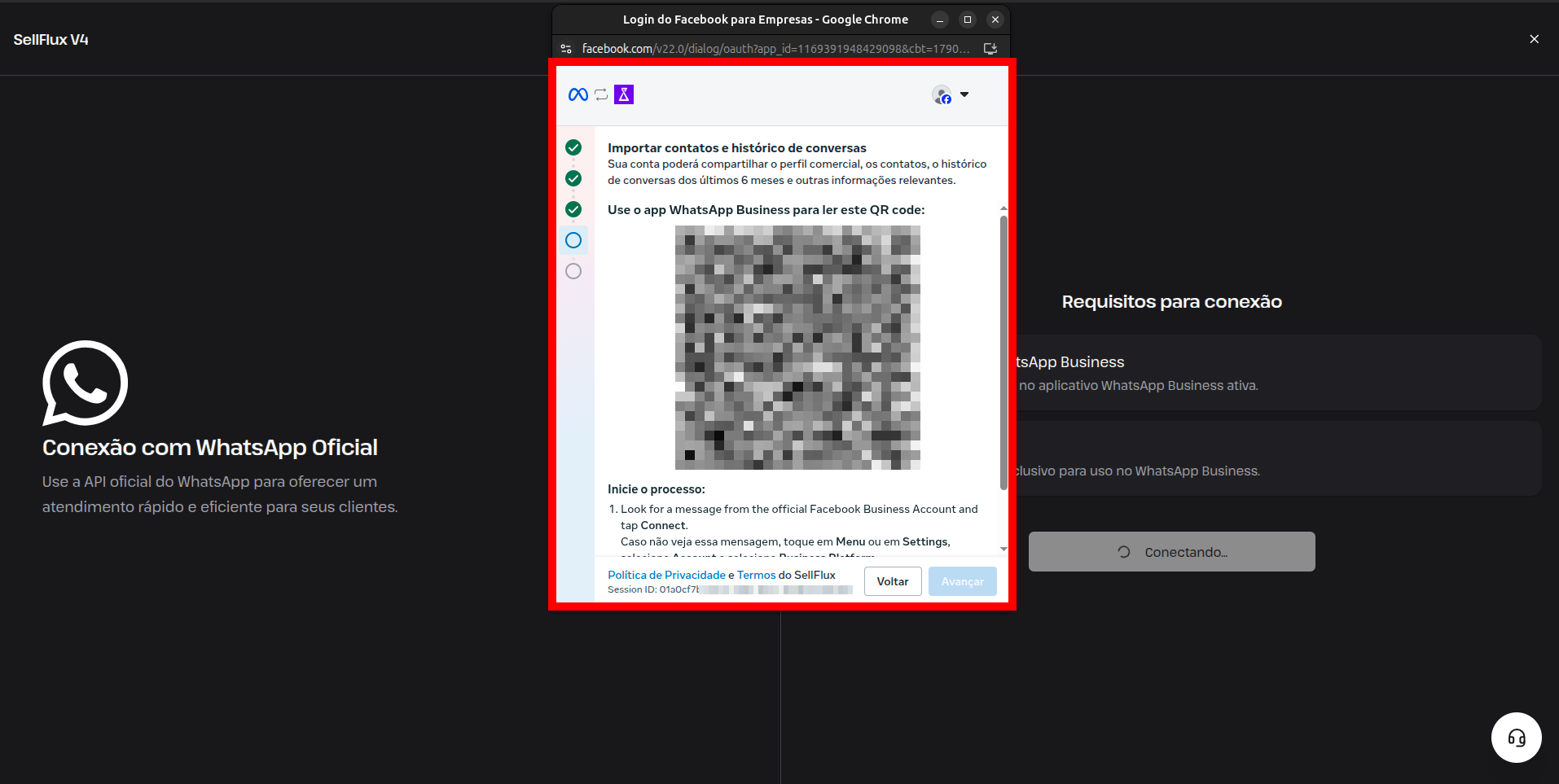Click the Meta logo icon
Screen dimensions: 1559x784
(578, 94)
